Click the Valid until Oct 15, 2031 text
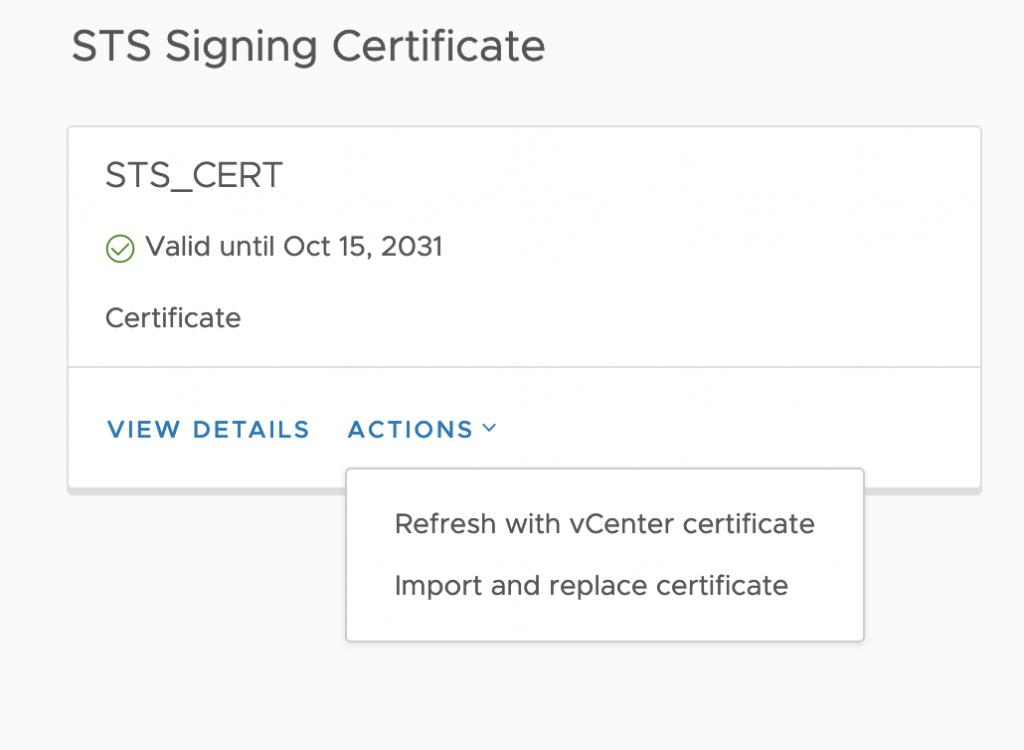1024x750 pixels. (x=293, y=246)
